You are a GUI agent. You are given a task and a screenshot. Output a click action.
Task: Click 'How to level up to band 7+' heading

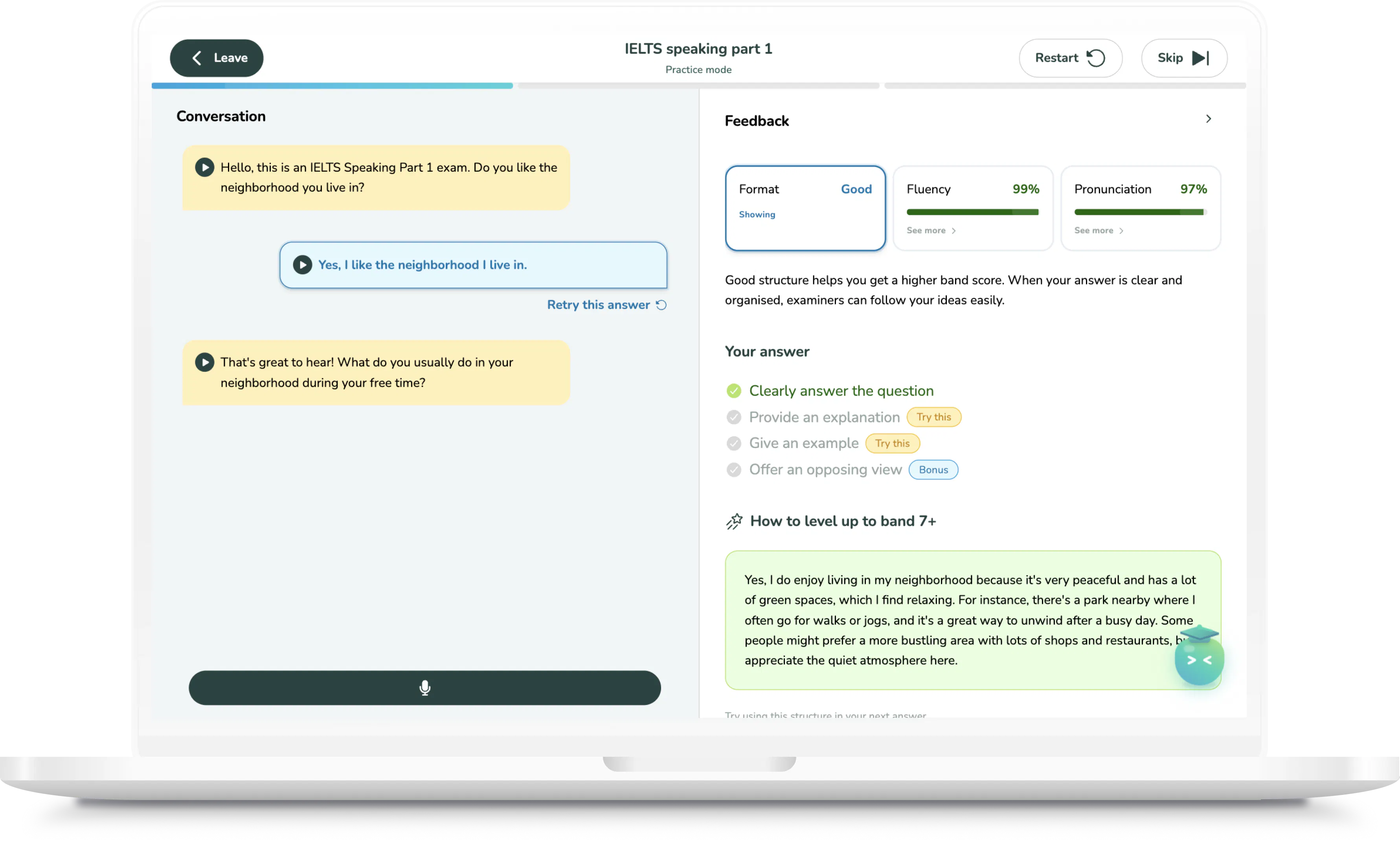843,521
